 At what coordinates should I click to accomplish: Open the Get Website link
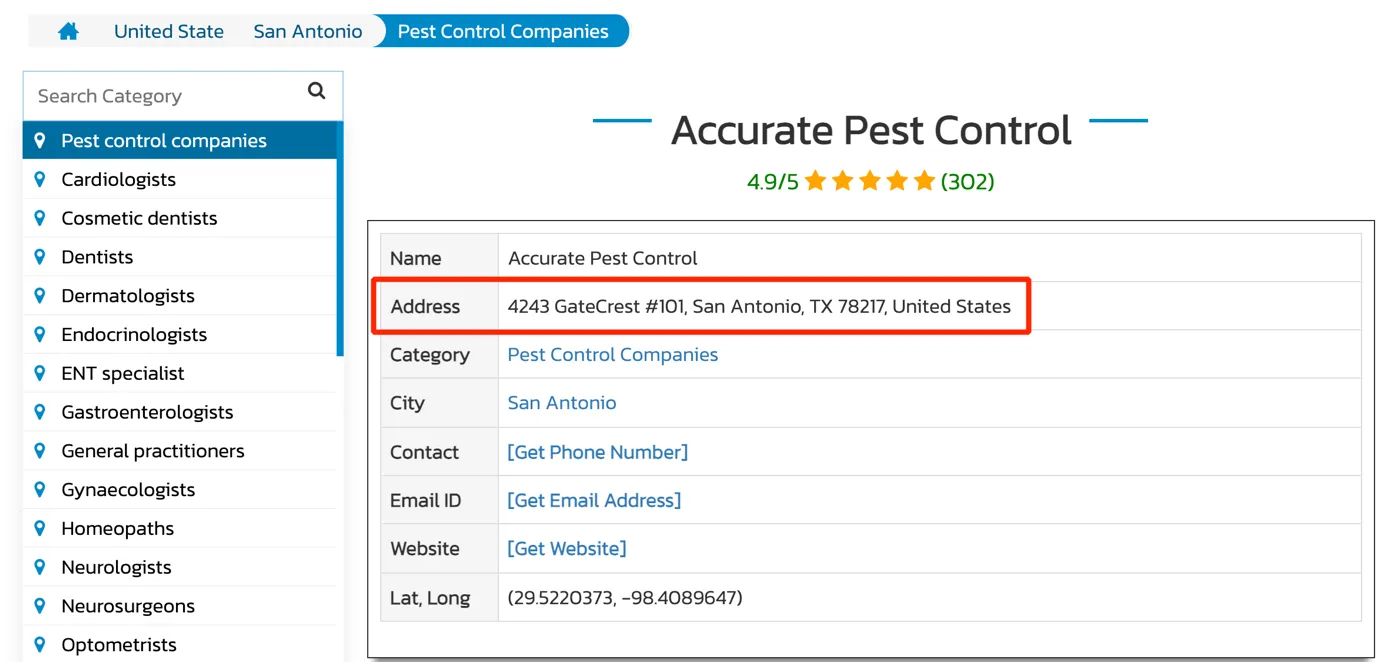(567, 548)
